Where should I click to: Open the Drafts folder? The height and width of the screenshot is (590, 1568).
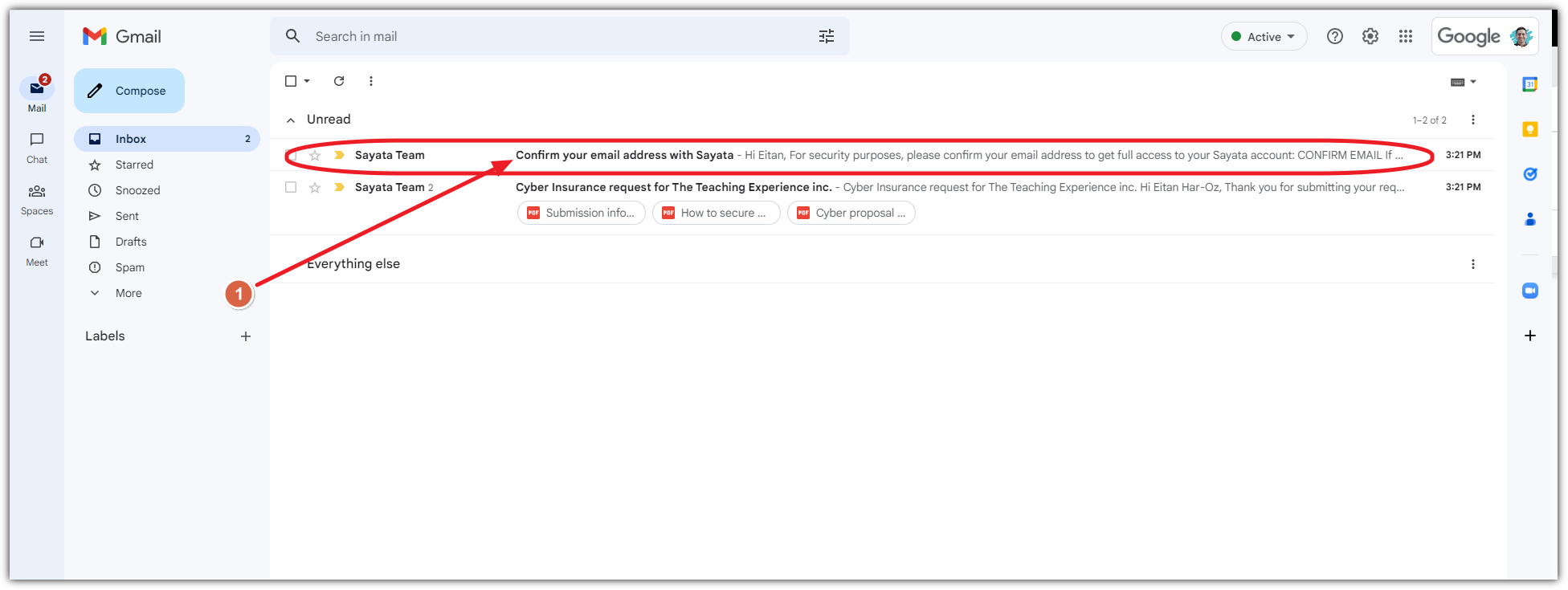[x=167, y=242]
